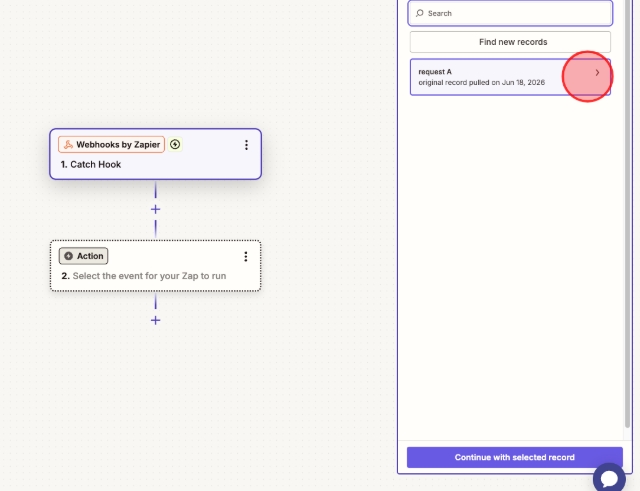Click Find new records button
This screenshot has height=491, width=640.
(x=510, y=42)
